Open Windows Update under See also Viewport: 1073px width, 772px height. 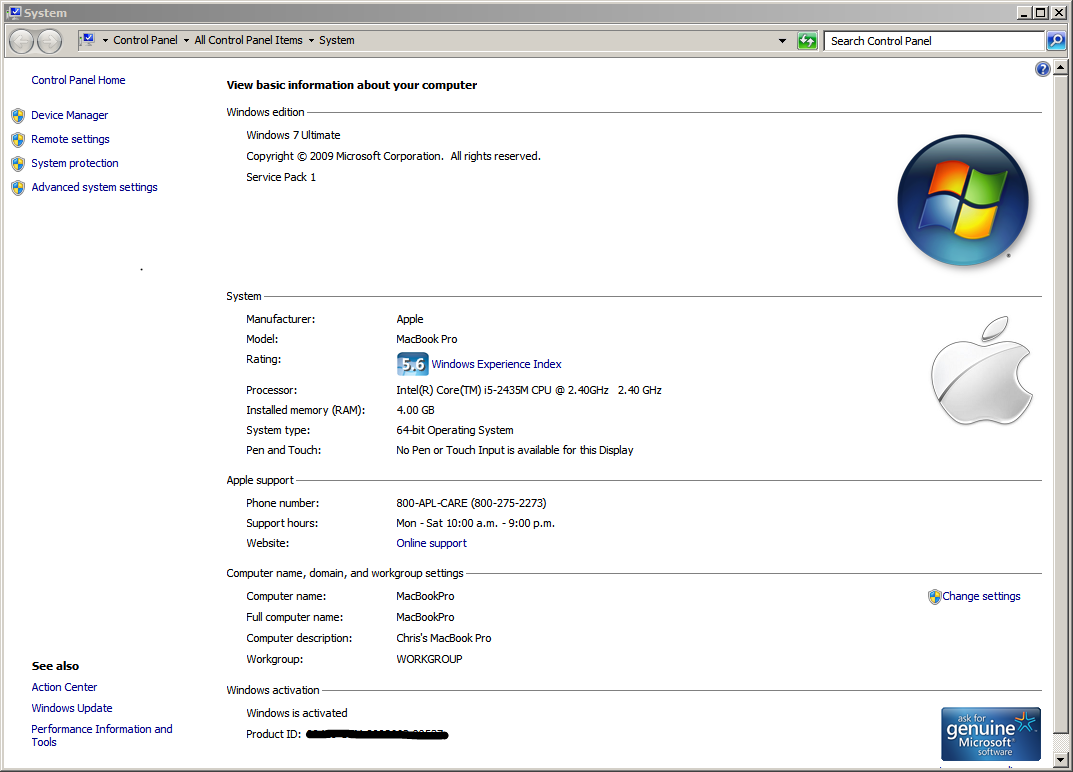[72, 708]
